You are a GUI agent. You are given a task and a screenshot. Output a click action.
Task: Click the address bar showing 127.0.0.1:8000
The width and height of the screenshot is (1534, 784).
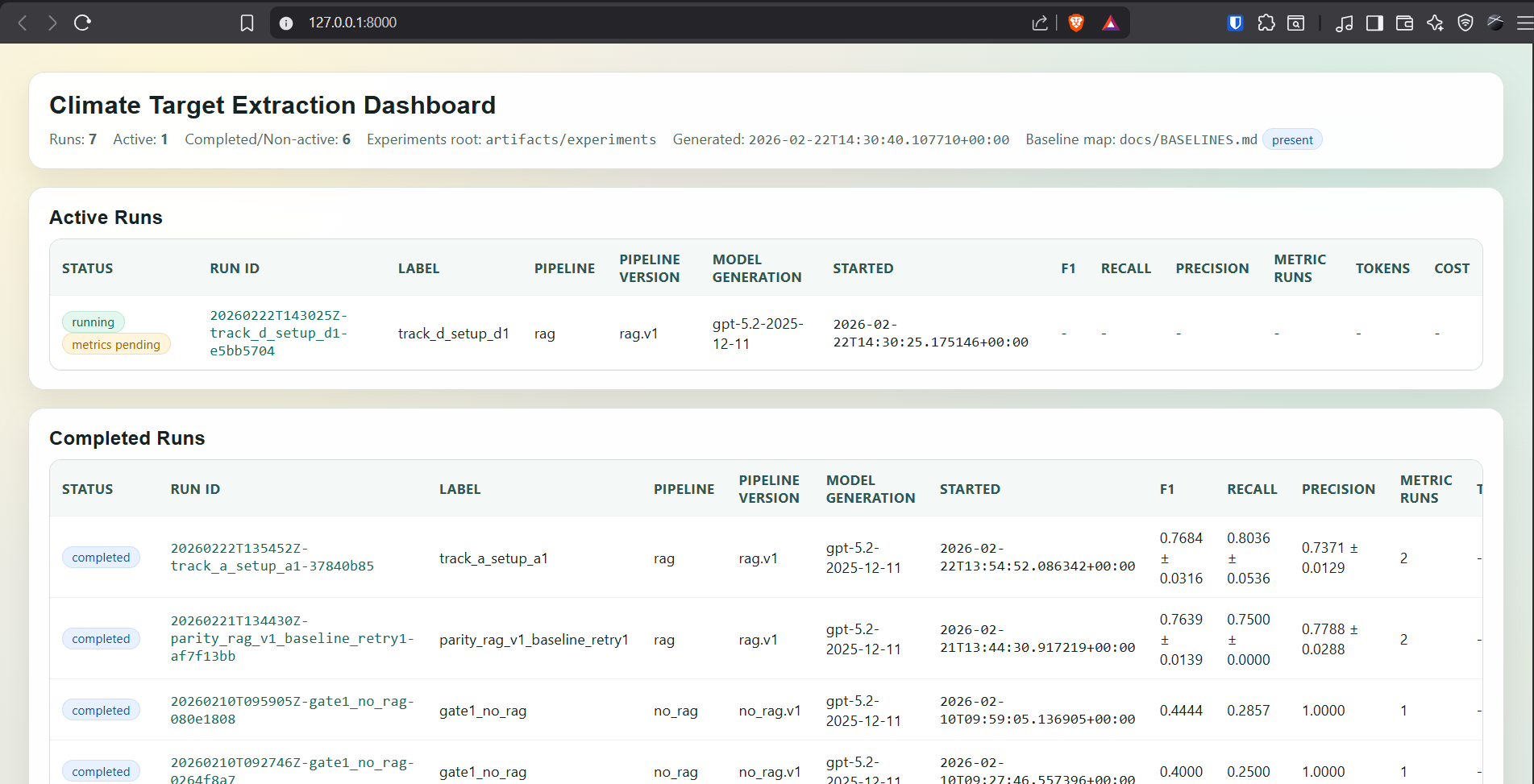645,23
